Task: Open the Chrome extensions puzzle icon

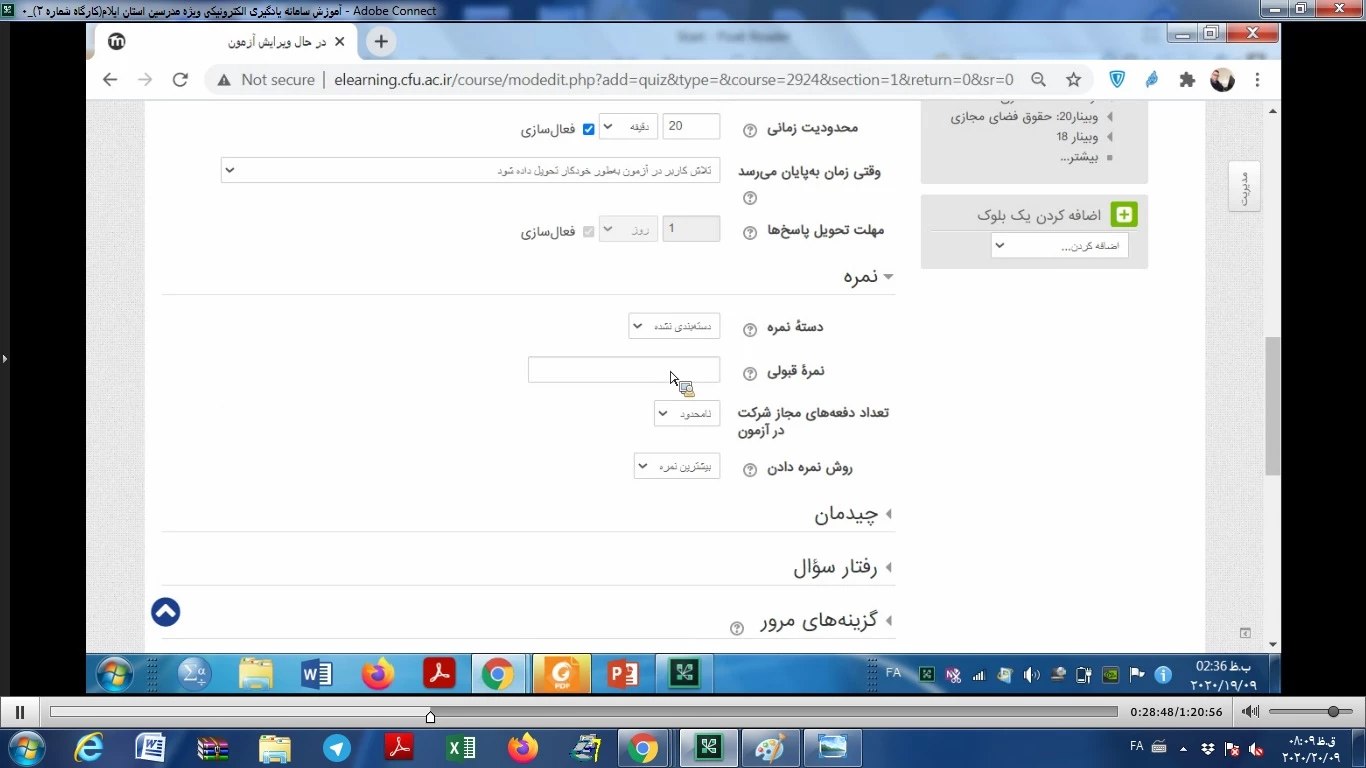Action: 1187,80
